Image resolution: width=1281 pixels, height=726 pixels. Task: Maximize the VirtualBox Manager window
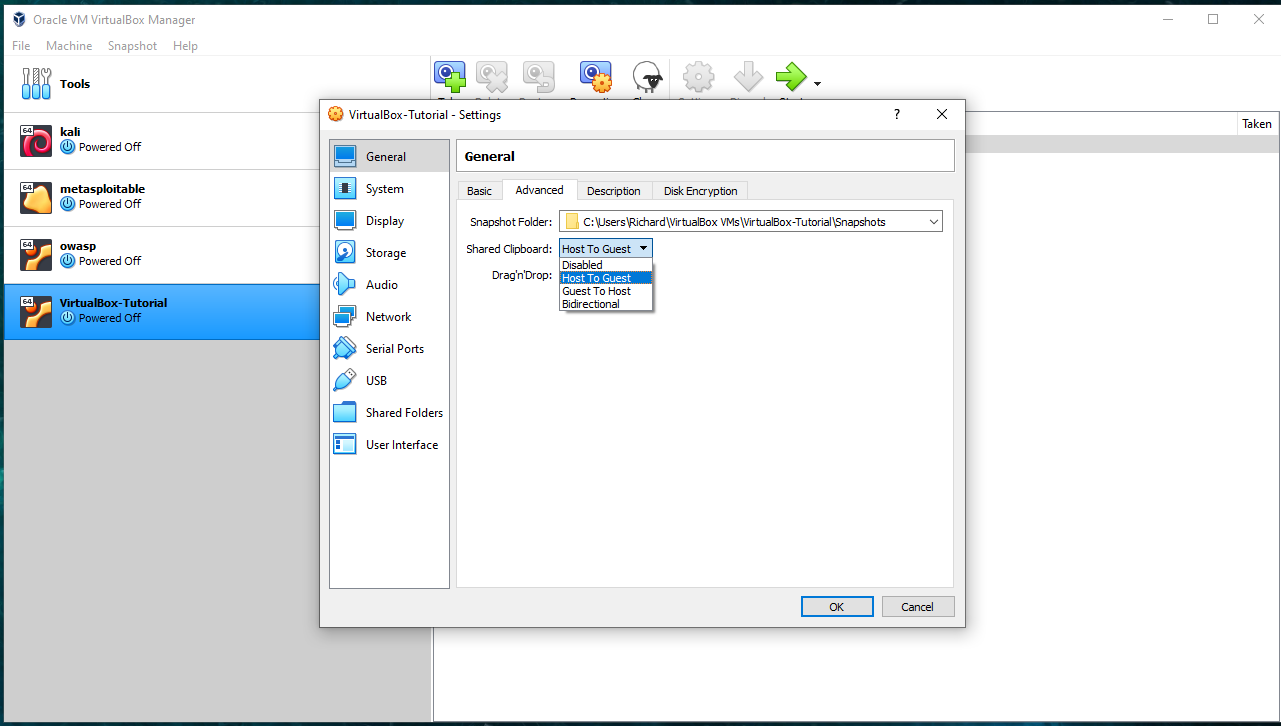point(1213,19)
